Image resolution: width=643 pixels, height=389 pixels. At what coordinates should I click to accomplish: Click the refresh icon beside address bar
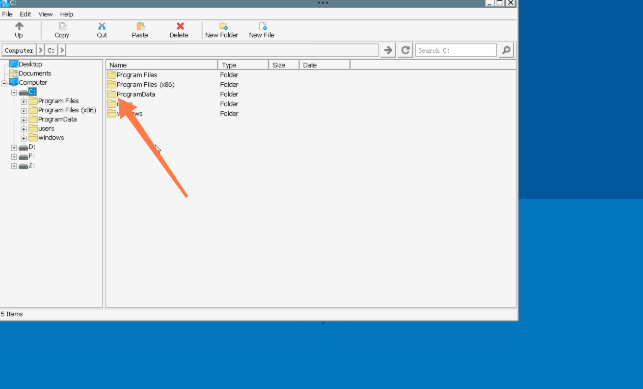coord(405,50)
